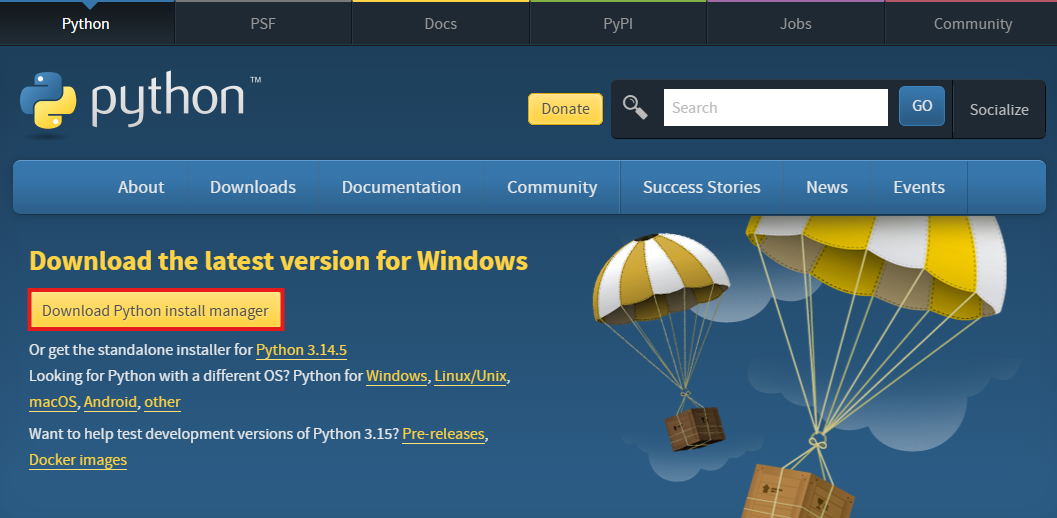Screen dimensions: 1057x518
Task: Follow the Windows OS link
Action: (396, 376)
